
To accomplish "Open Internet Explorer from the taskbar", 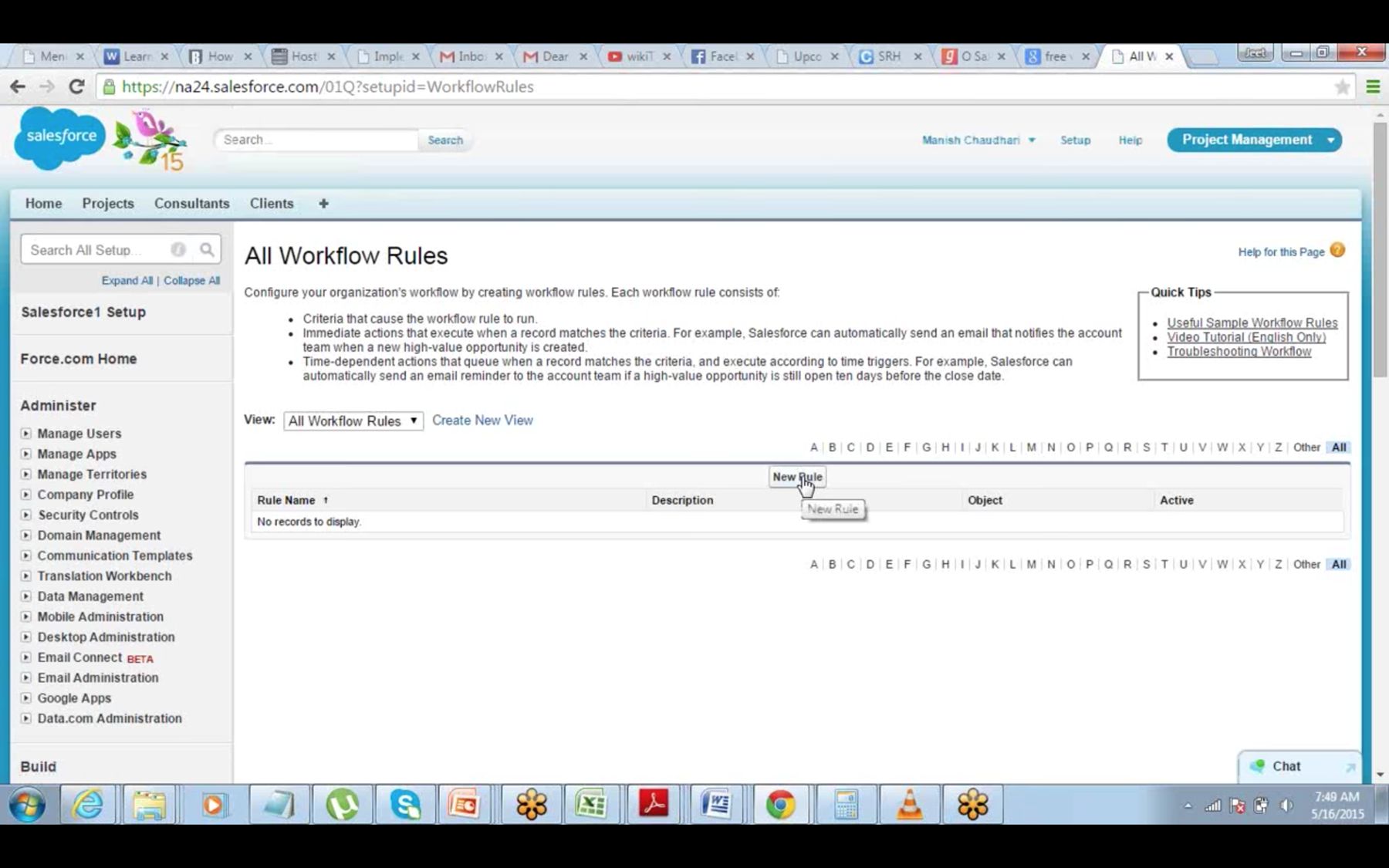I will [88, 806].
